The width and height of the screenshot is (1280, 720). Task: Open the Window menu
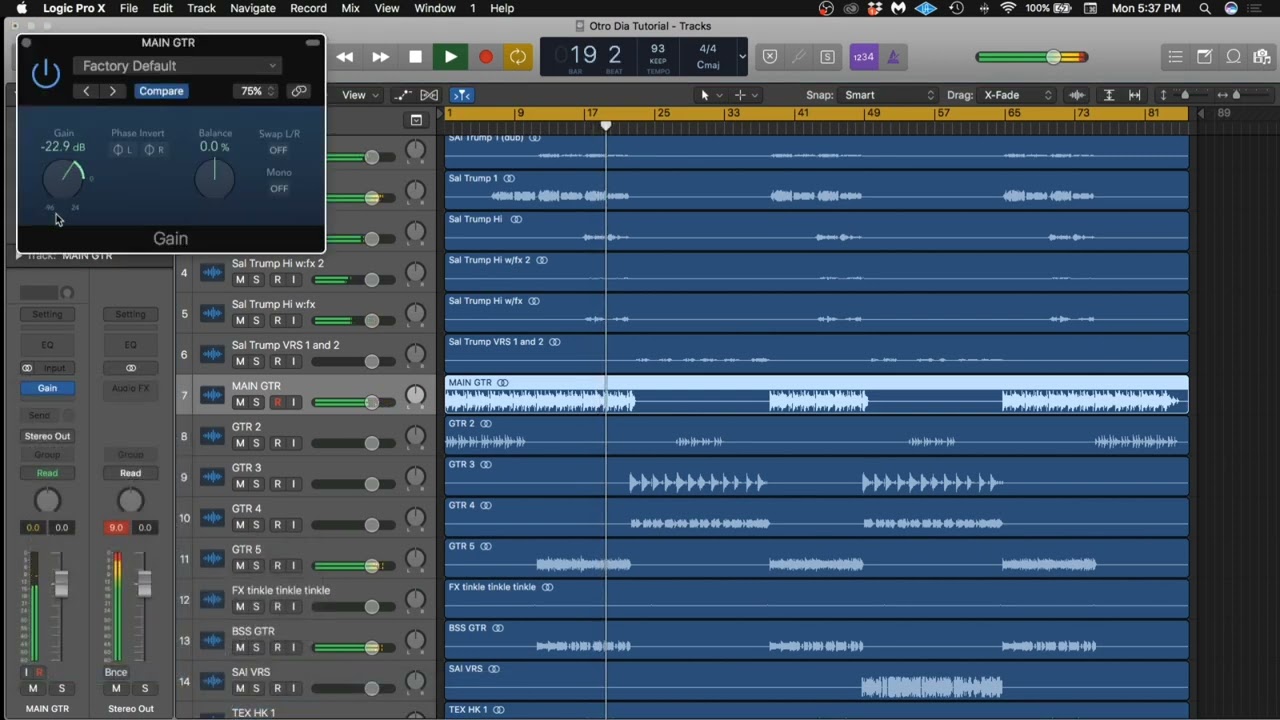(x=435, y=8)
